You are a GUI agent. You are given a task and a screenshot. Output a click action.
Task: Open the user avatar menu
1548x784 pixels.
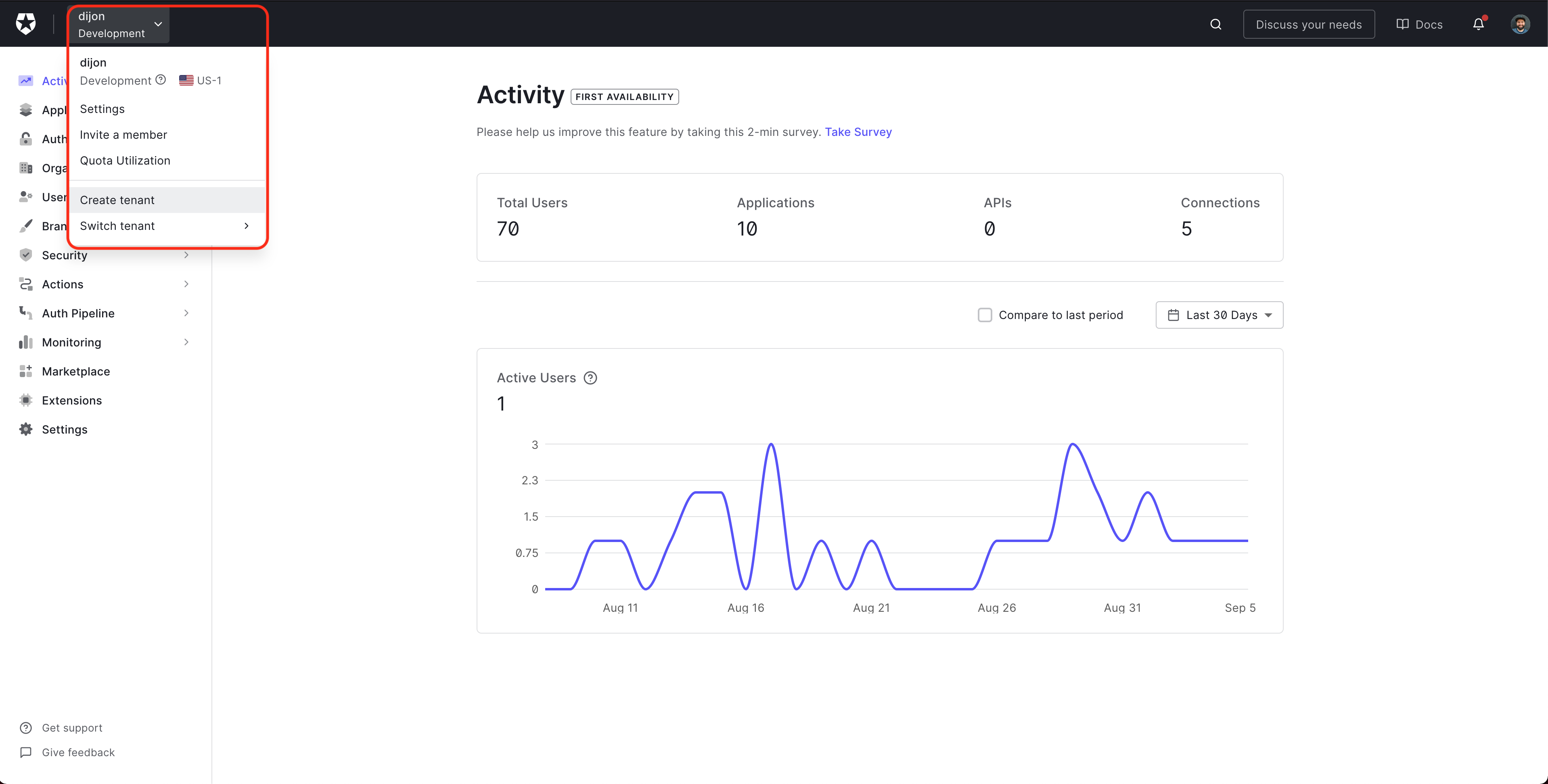[1521, 24]
